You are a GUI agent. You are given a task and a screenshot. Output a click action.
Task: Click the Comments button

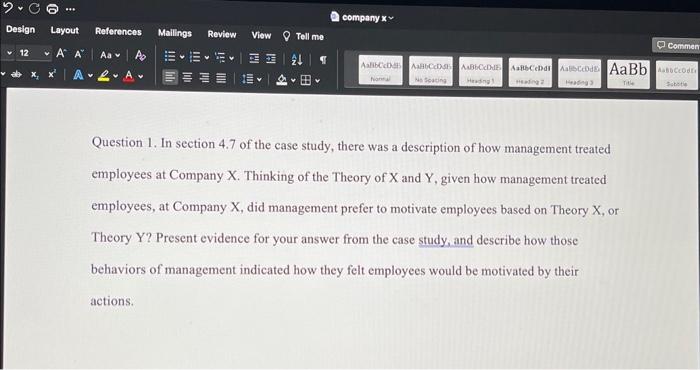point(676,45)
